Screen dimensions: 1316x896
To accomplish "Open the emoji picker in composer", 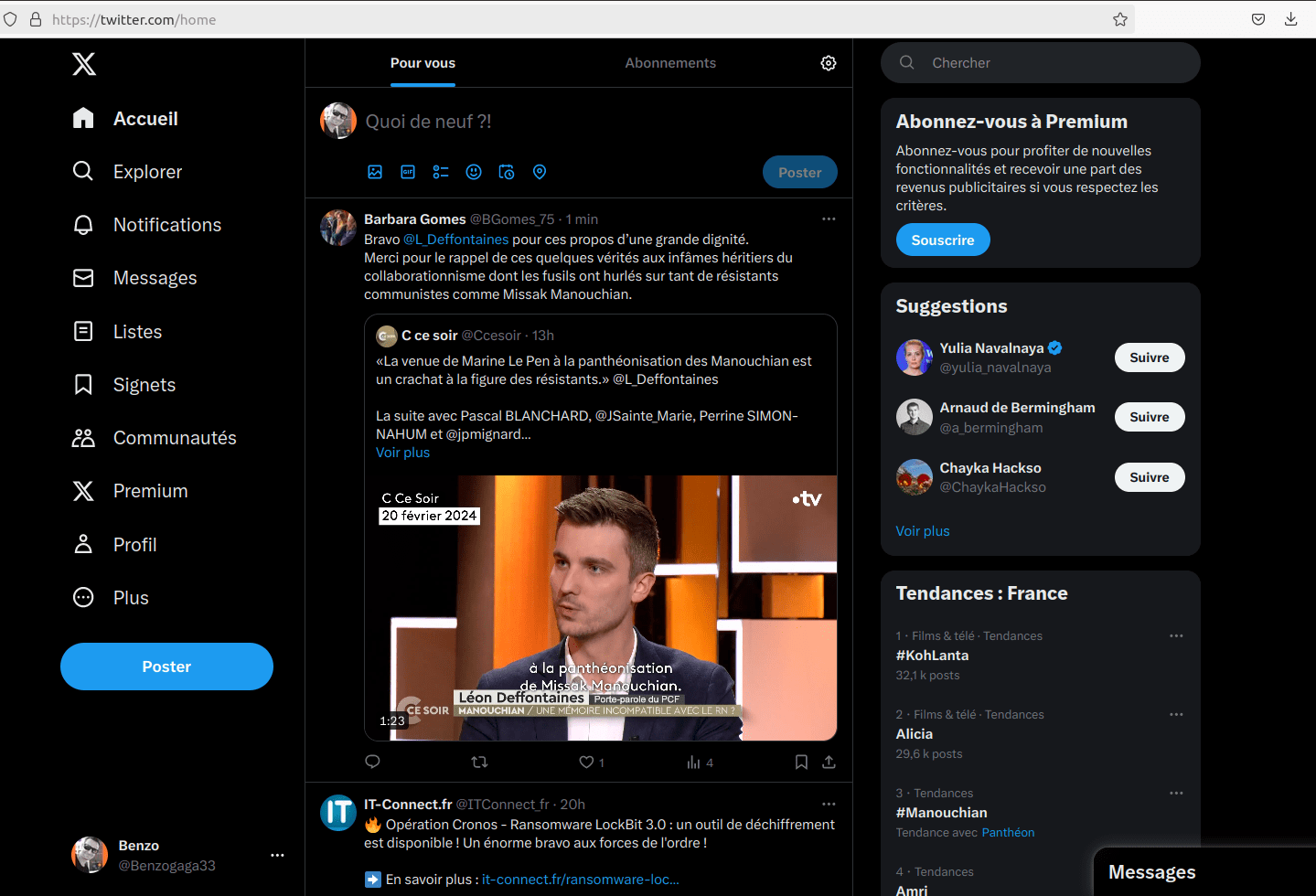I will pos(474,172).
